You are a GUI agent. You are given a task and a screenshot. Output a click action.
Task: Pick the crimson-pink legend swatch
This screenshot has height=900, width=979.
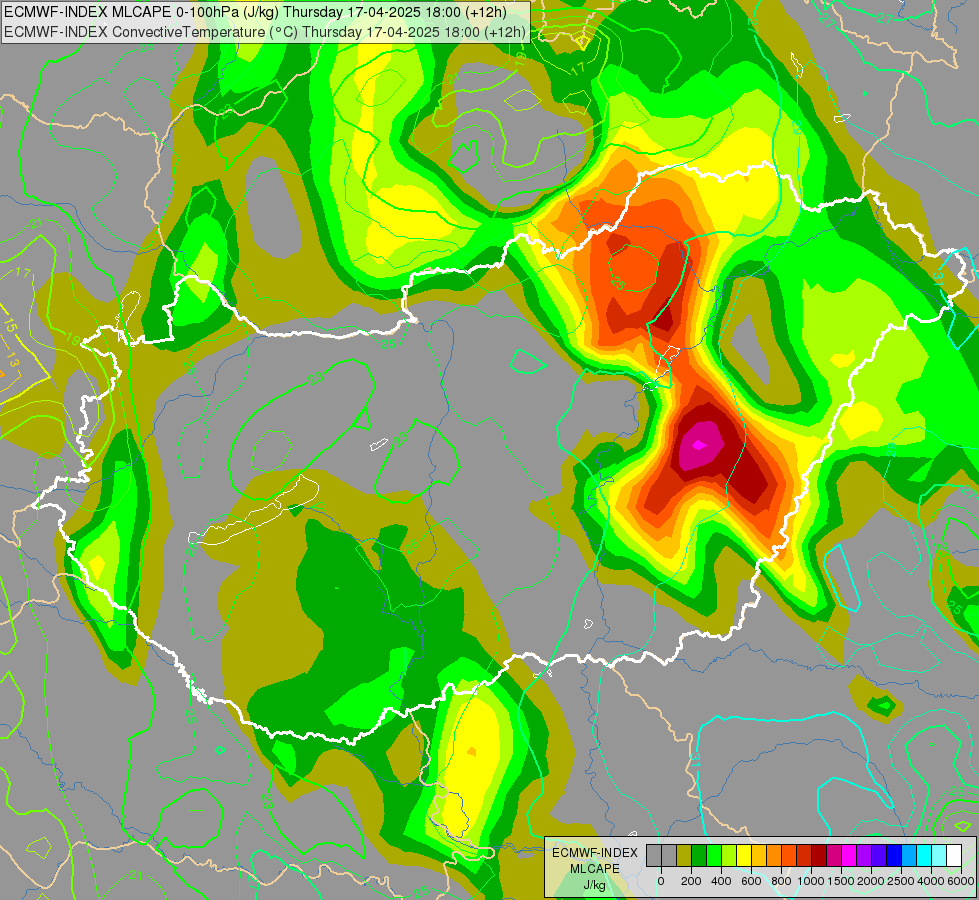(834, 855)
